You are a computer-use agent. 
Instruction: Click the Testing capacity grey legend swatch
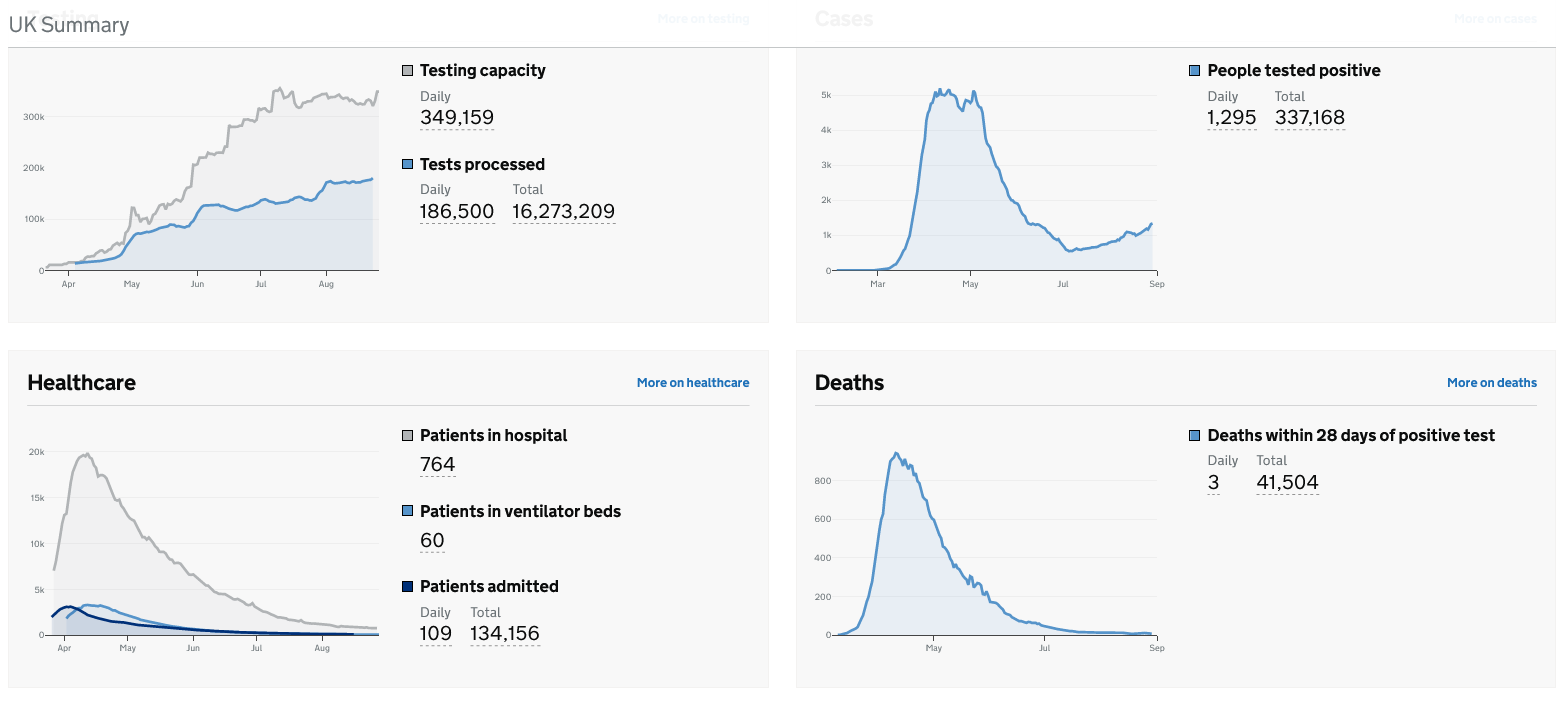[407, 71]
